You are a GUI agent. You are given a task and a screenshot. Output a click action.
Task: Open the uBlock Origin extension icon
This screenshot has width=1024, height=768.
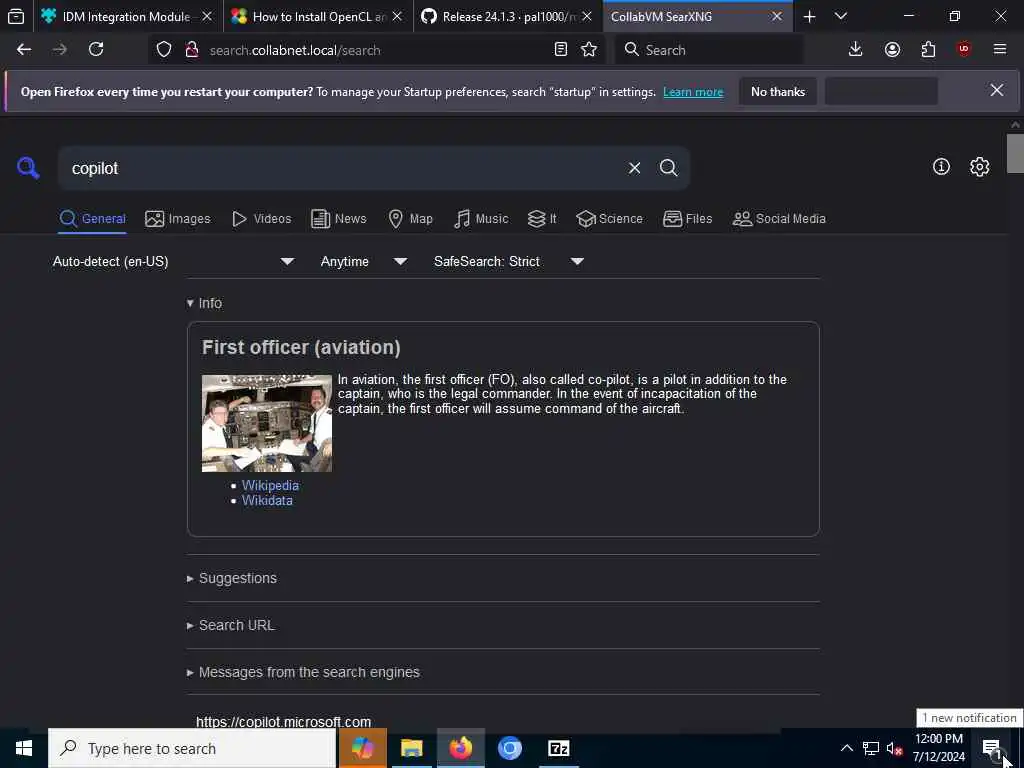point(964,50)
